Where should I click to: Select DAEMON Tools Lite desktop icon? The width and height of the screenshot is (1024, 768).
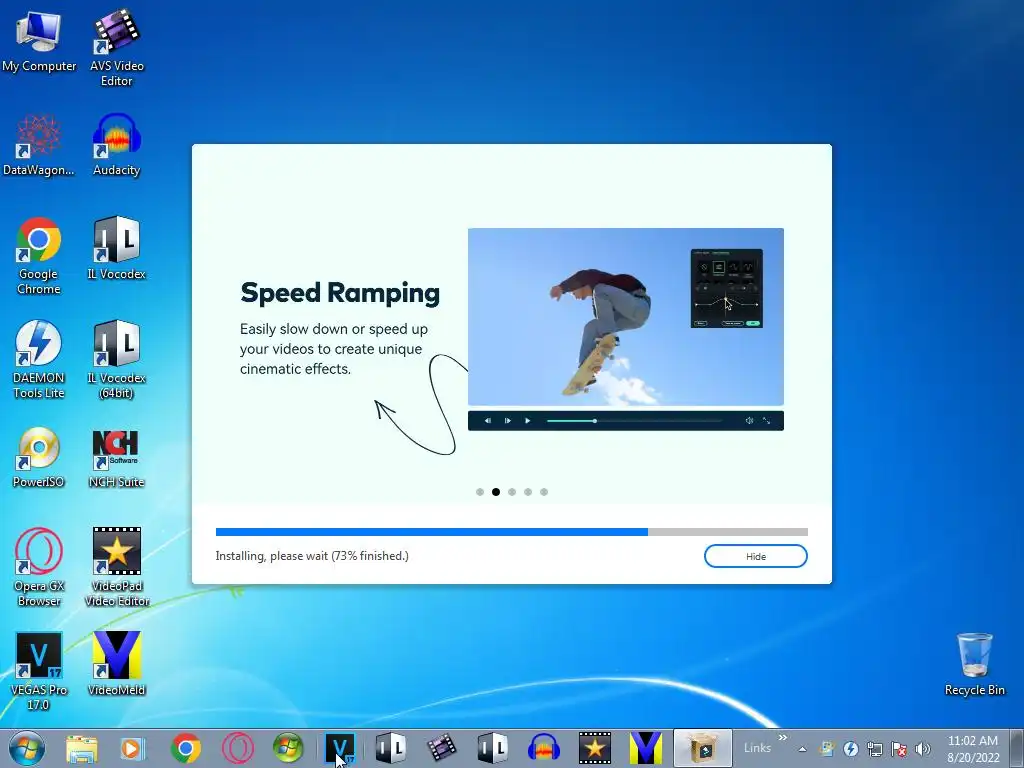[39, 359]
